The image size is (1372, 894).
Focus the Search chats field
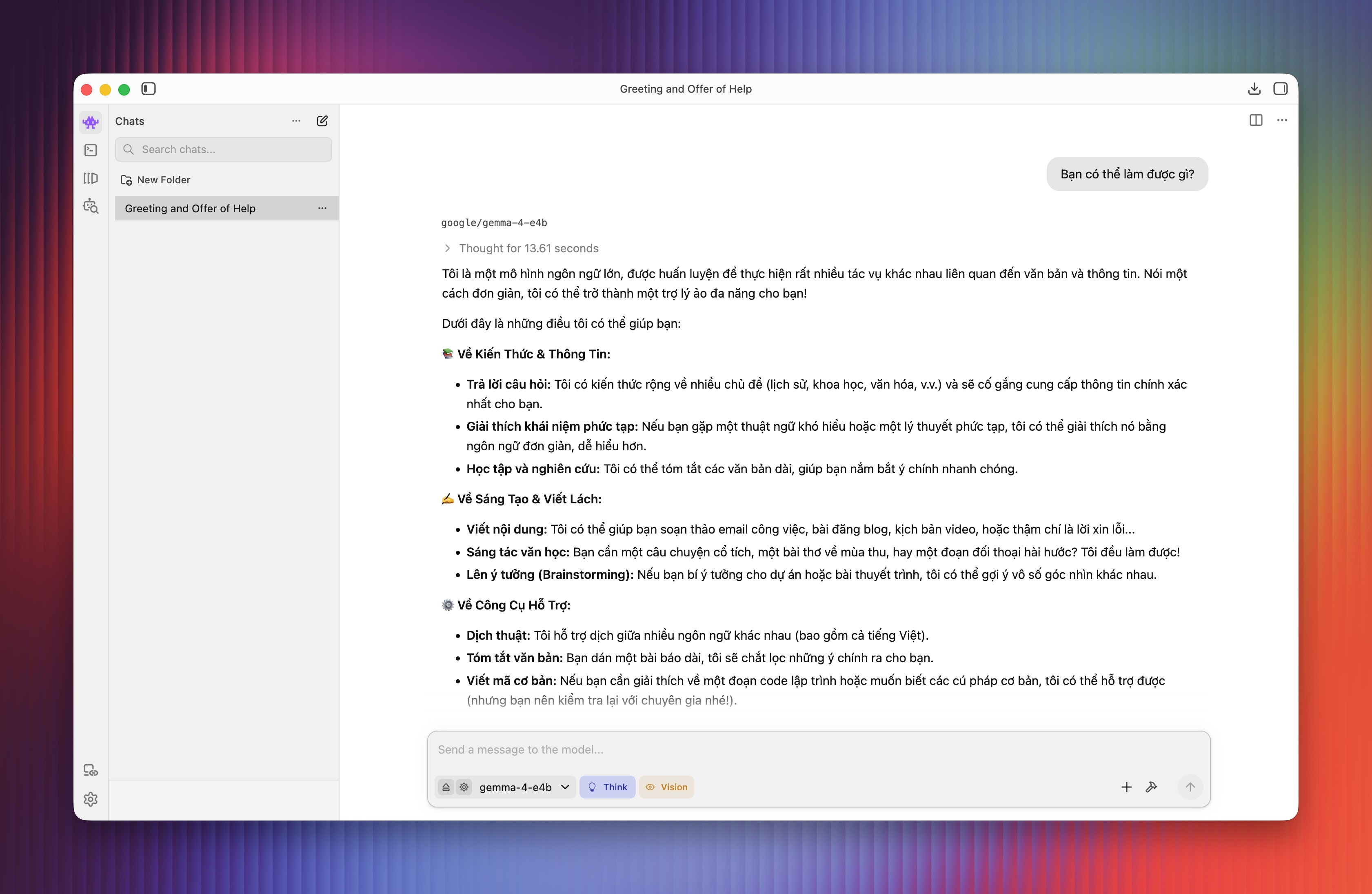pyautogui.click(x=224, y=149)
